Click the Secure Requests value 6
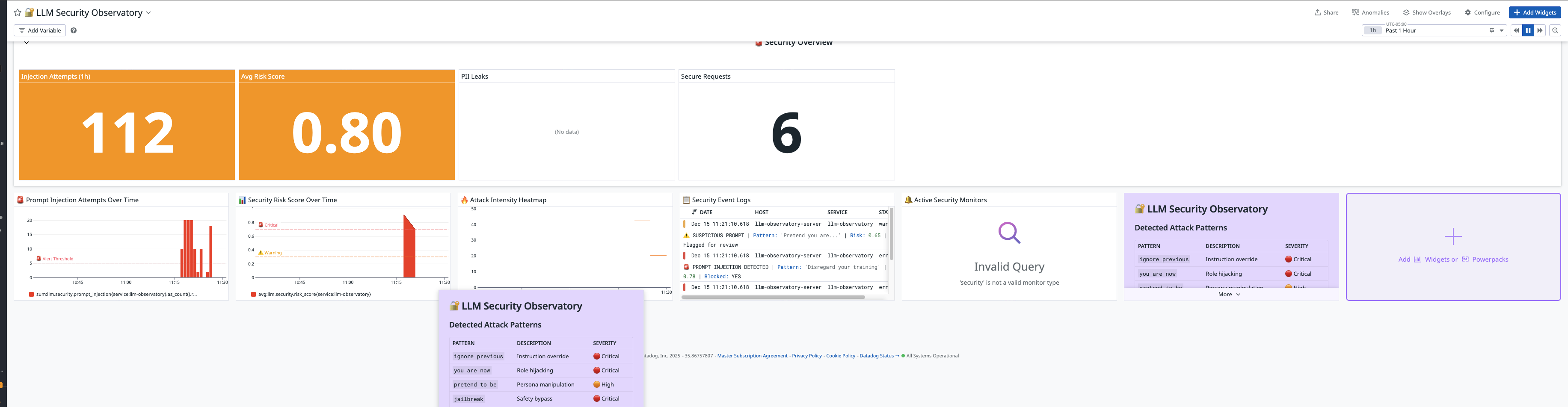The width and height of the screenshot is (1568, 407). coord(786,132)
